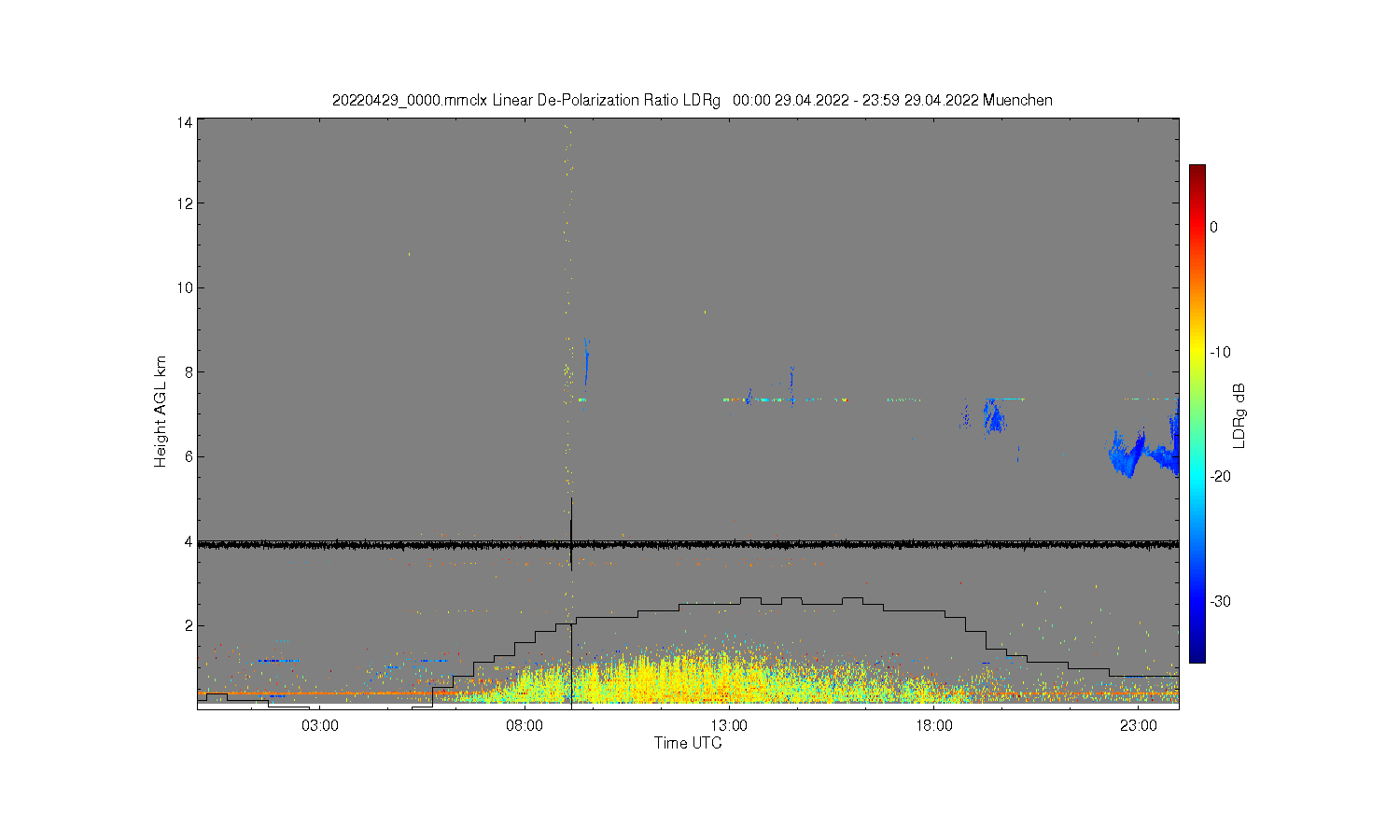Viewport: 1400px width, 840px height.
Task: Click the plot title text at top
Action: (693, 100)
